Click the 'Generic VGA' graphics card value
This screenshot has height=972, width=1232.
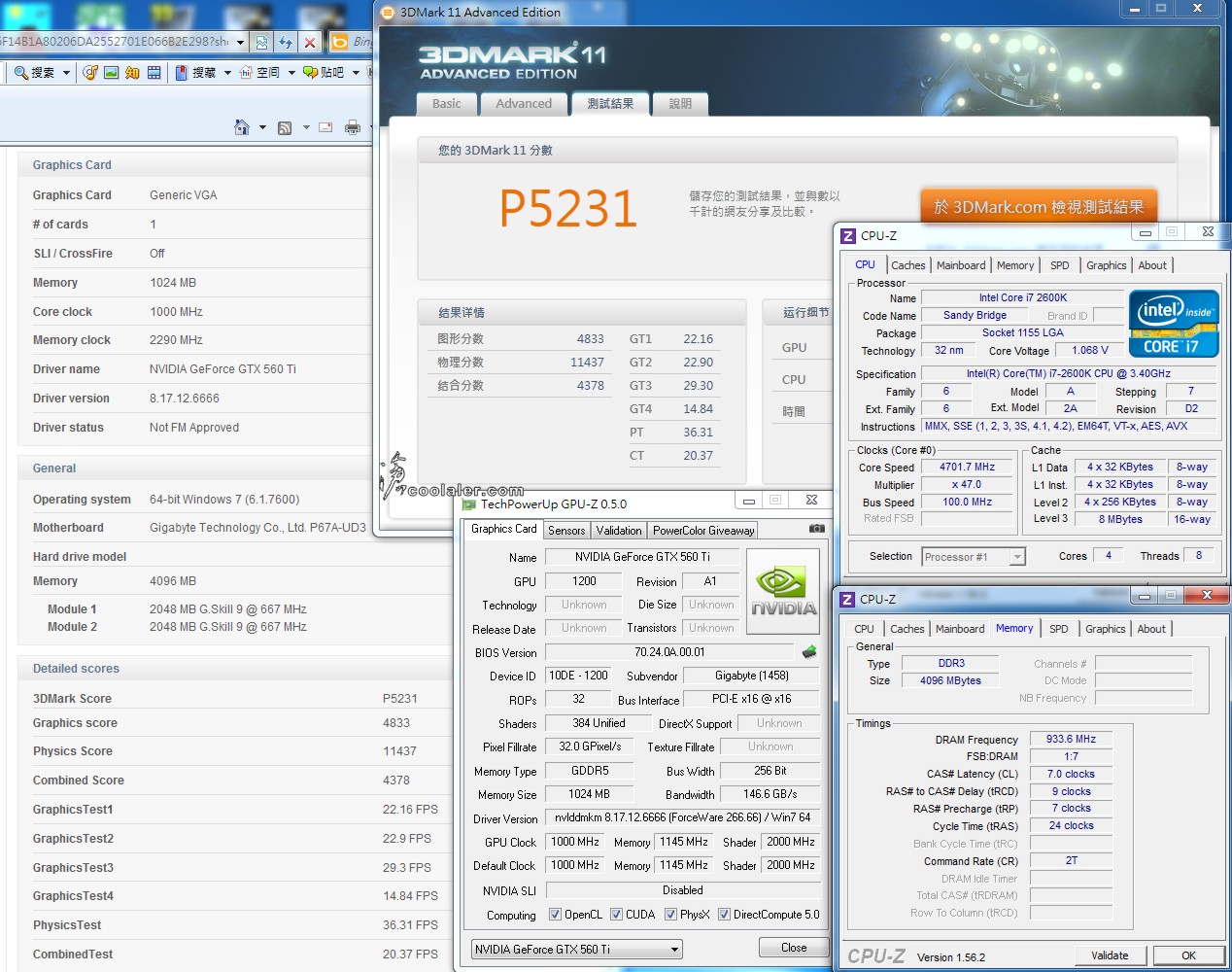pyautogui.click(x=184, y=195)
